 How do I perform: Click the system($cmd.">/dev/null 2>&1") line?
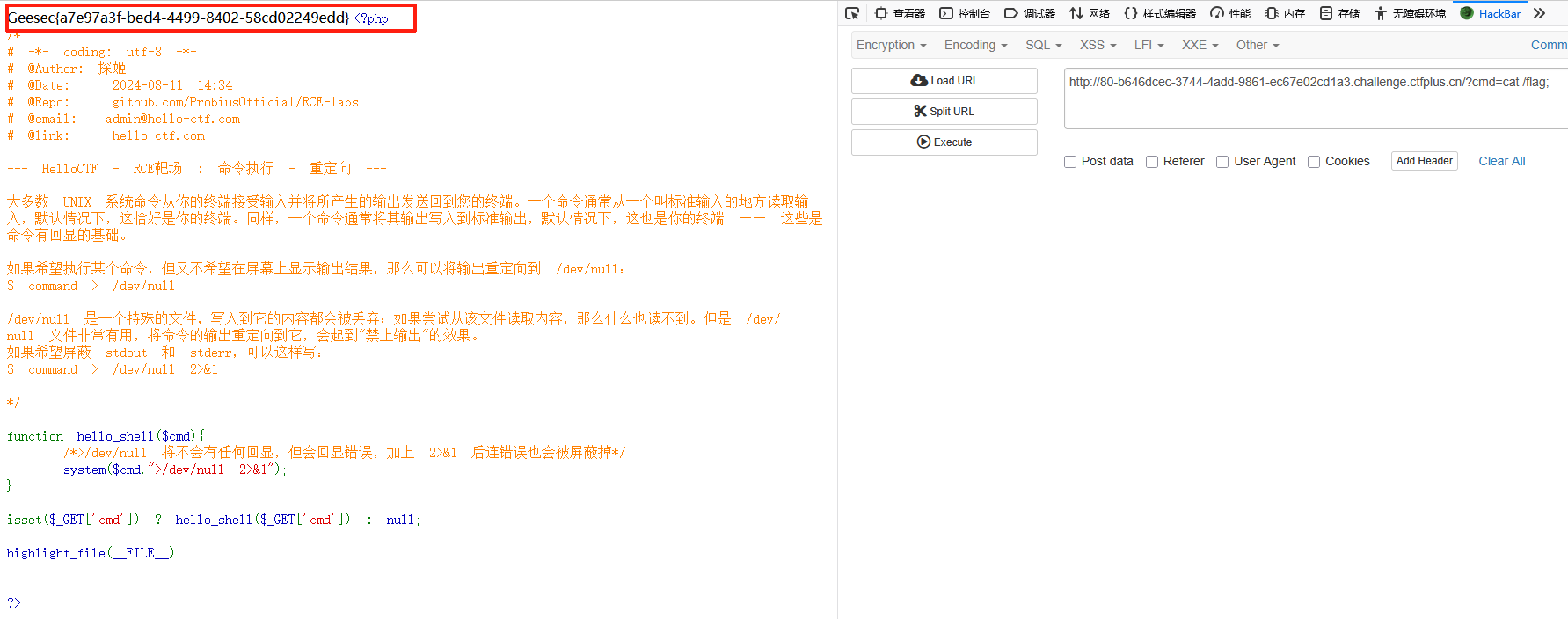click(x=175, y=470)
